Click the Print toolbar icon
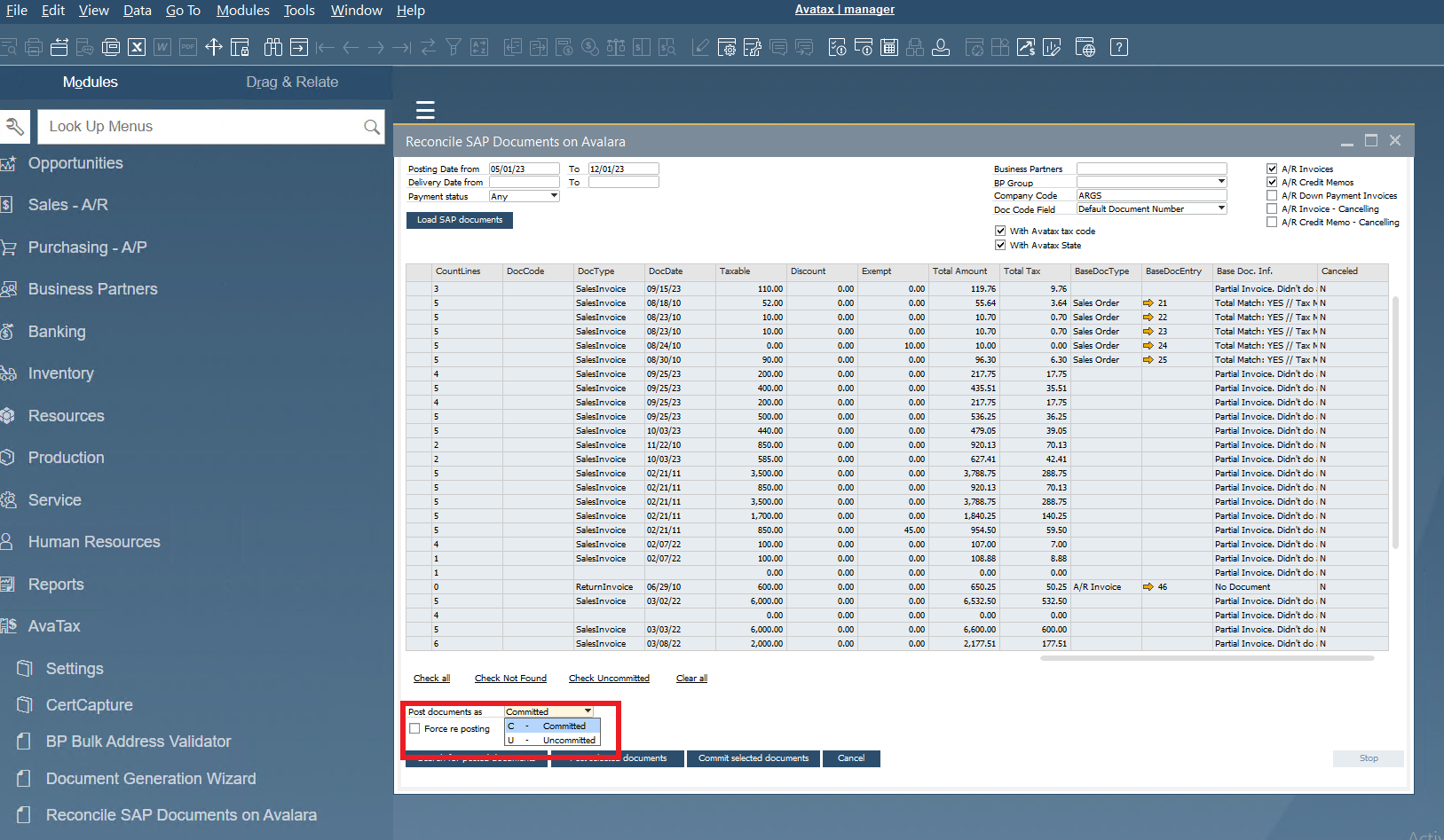Image resolution: width=1444 pixels, height=840 pixels. pyautogui.click(x=34, y=47)
